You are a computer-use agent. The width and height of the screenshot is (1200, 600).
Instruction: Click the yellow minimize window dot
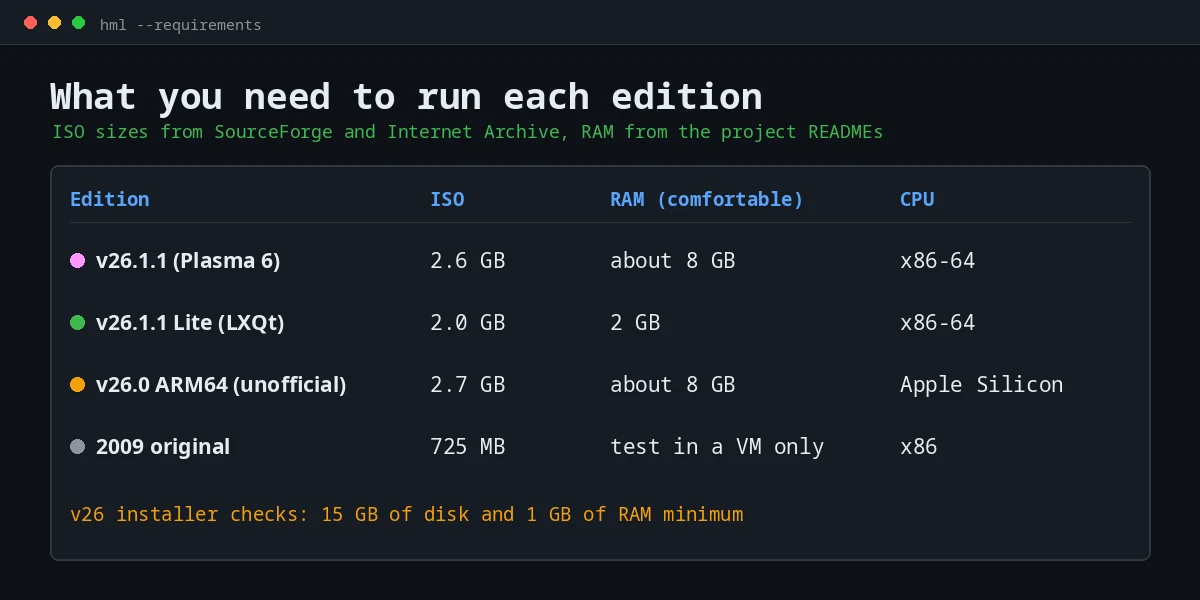click(55, 23)
